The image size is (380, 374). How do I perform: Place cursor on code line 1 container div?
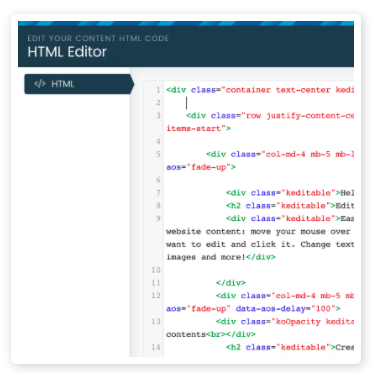point(260,90)
